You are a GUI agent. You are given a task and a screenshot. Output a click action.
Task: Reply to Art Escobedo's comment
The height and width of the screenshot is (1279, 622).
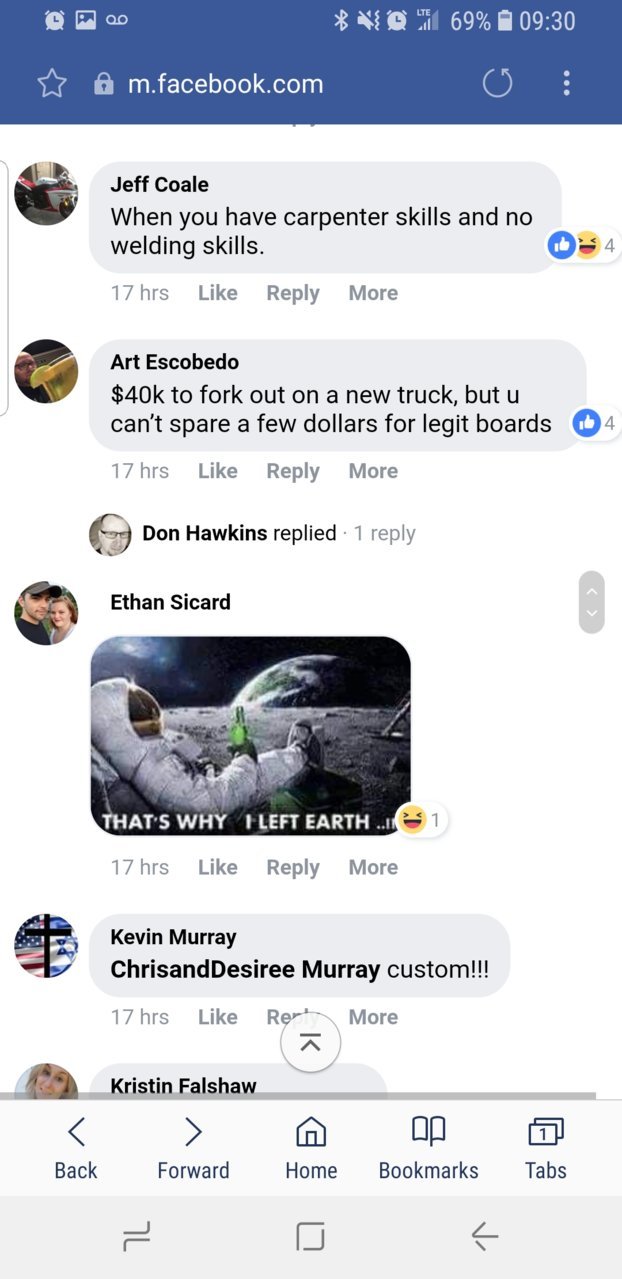[x=293, y=471]
